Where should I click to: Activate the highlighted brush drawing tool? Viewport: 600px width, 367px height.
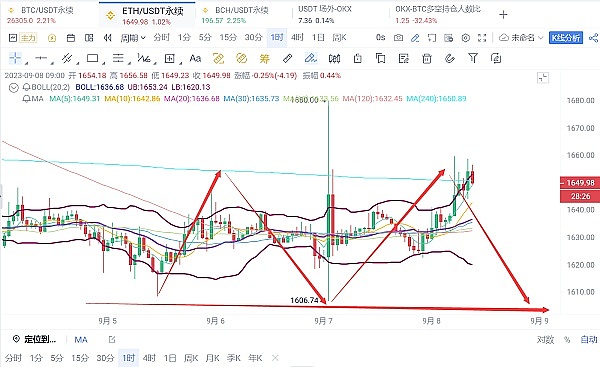point(310,58)
